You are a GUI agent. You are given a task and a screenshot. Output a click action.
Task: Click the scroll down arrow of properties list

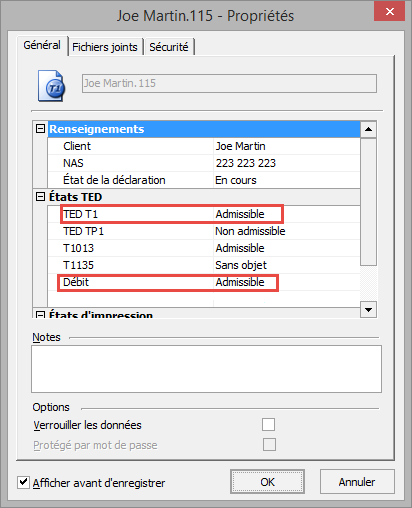tap(368, 310)
